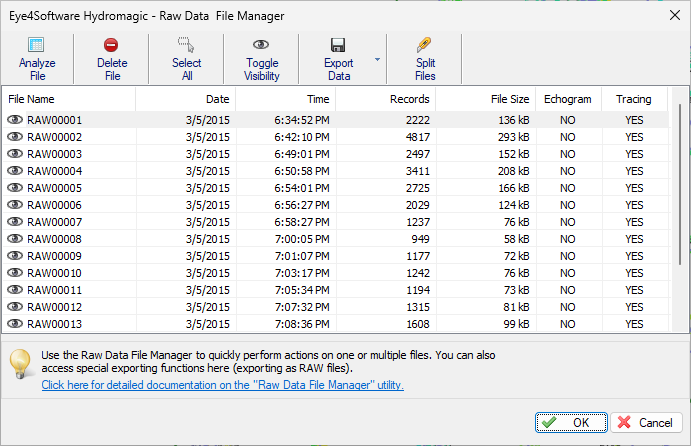This screenshot has width=691, height=446.
Task: Toggle visibility eye for RAW00009
Action: point(15,256)
